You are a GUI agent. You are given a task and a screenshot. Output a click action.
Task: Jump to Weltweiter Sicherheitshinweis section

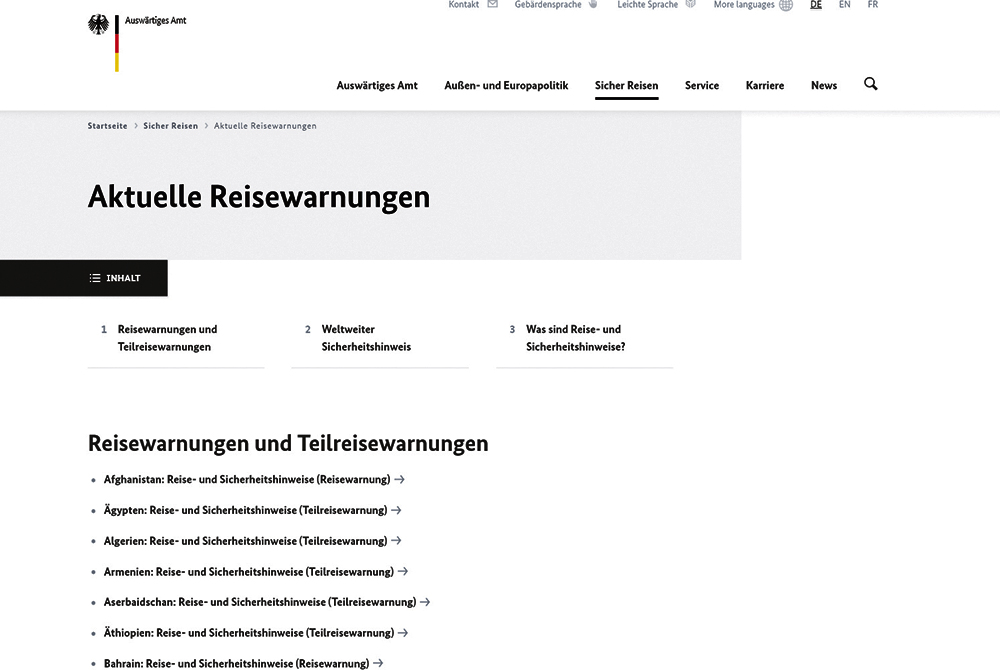coord(366,338)
